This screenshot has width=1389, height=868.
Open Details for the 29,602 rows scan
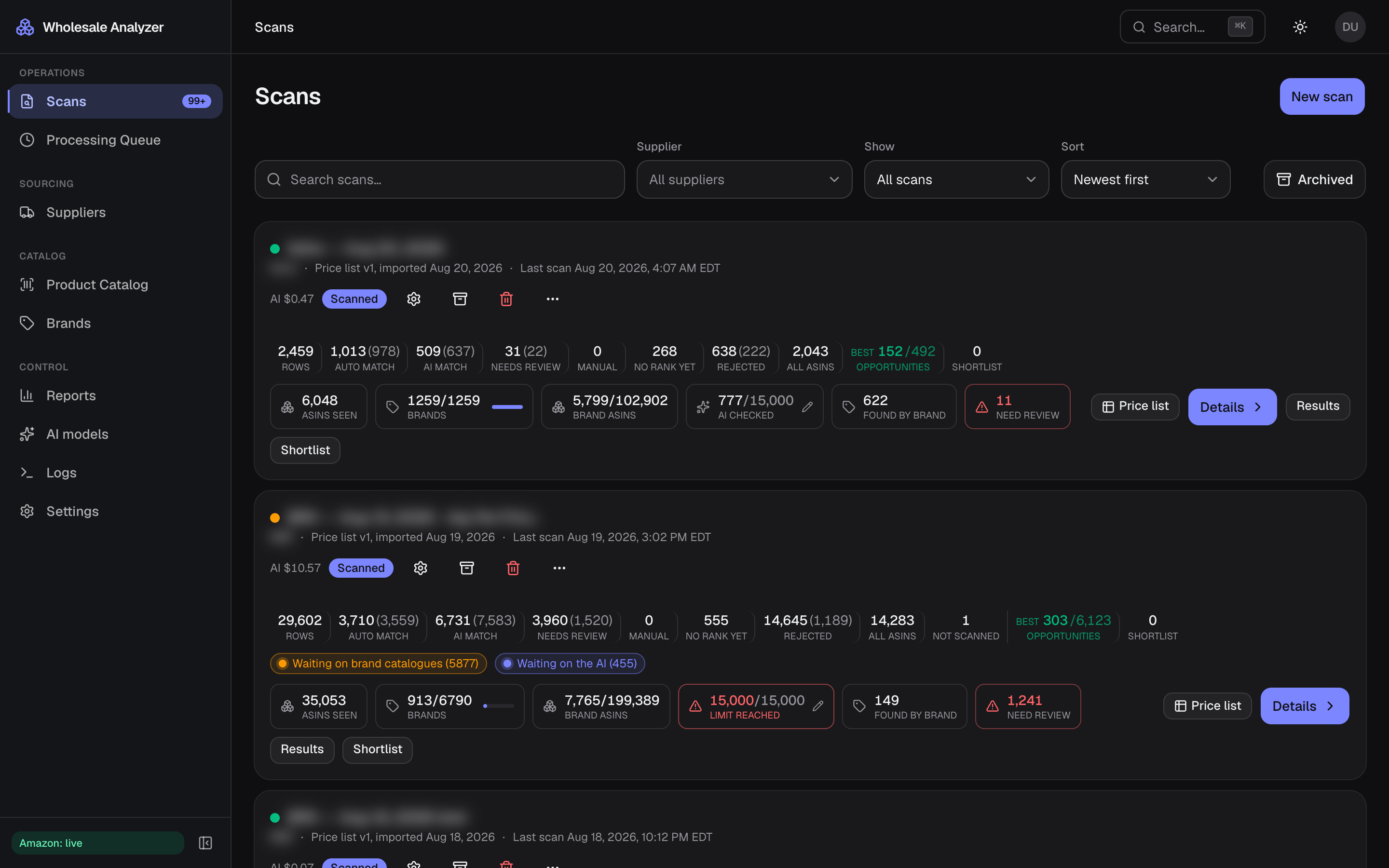pyautogui.click(x=1305, y=706)
